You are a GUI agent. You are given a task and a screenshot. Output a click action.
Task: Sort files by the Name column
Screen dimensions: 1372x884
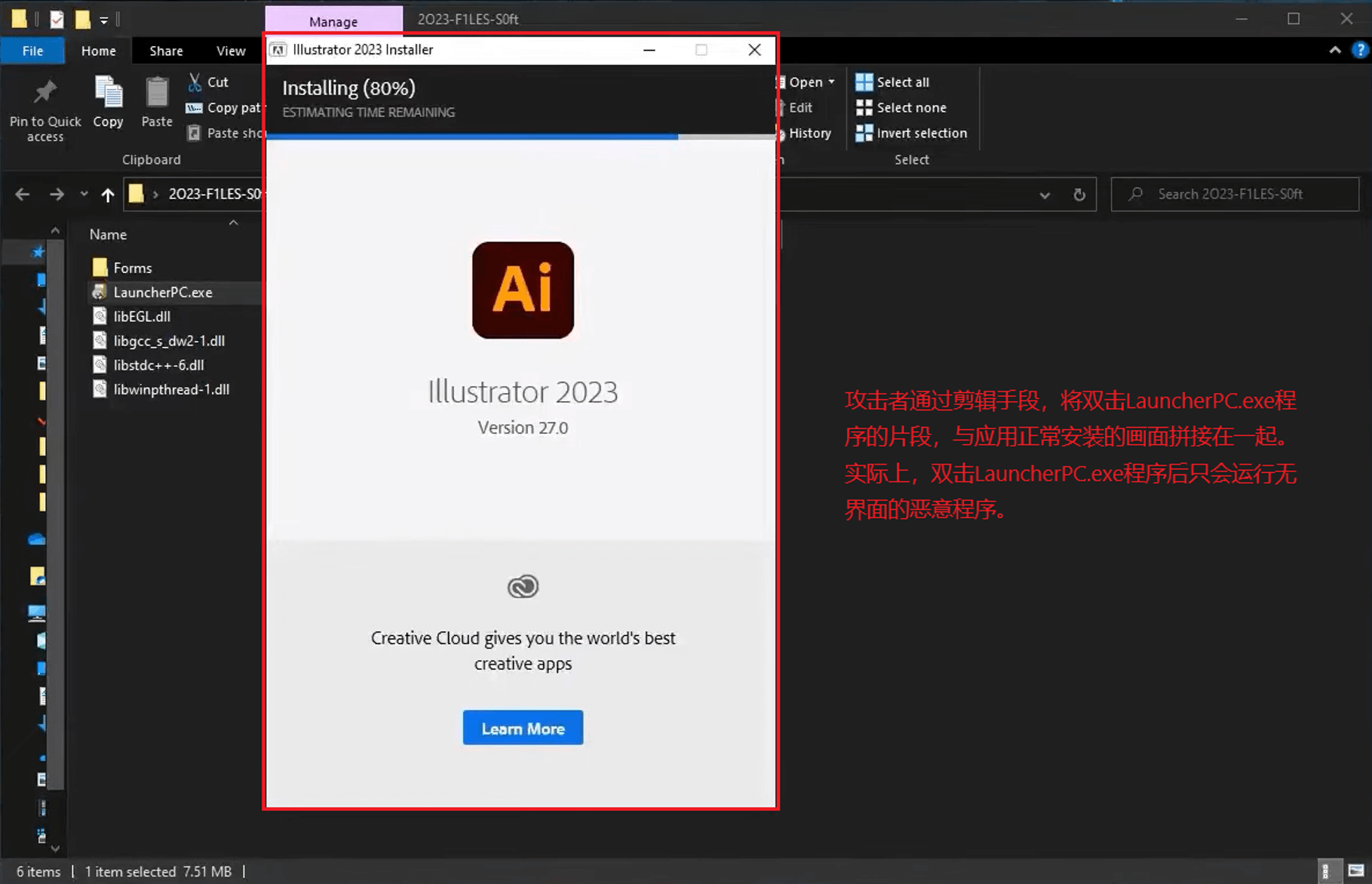(108, 235)
